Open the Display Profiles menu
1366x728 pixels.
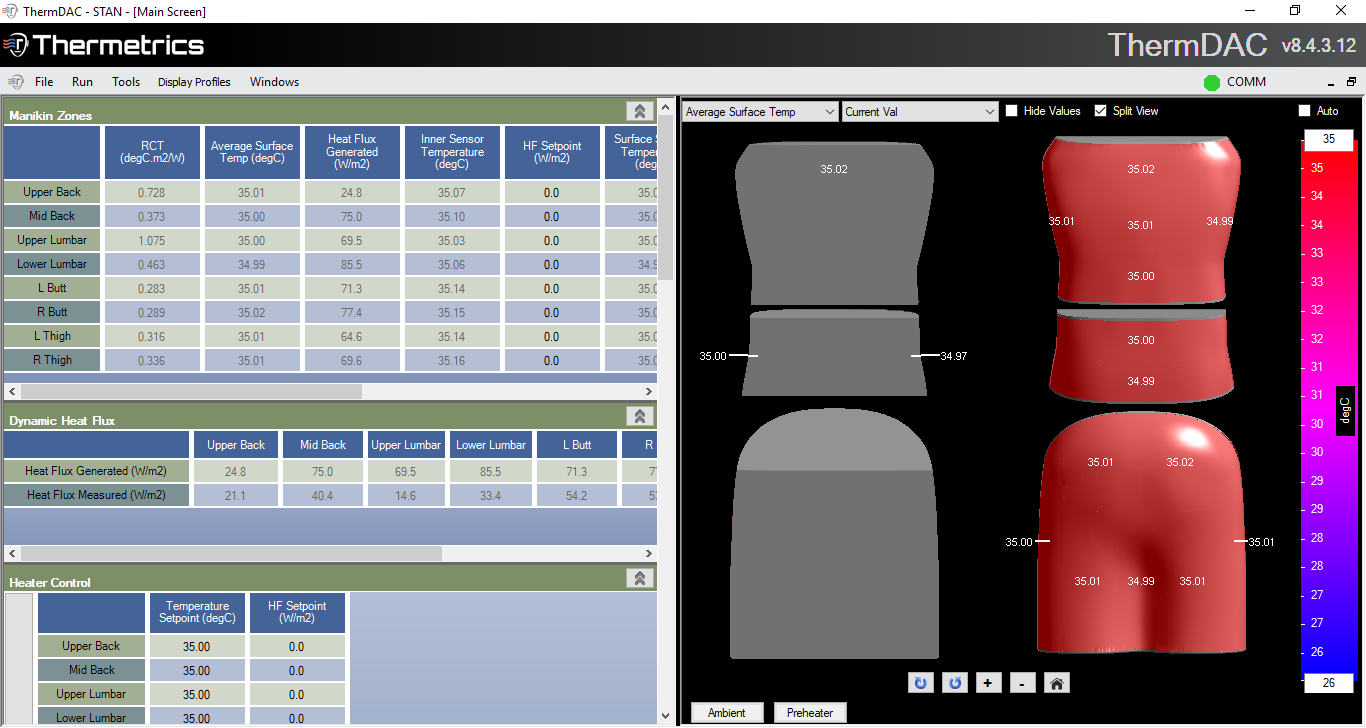point(194,82)
